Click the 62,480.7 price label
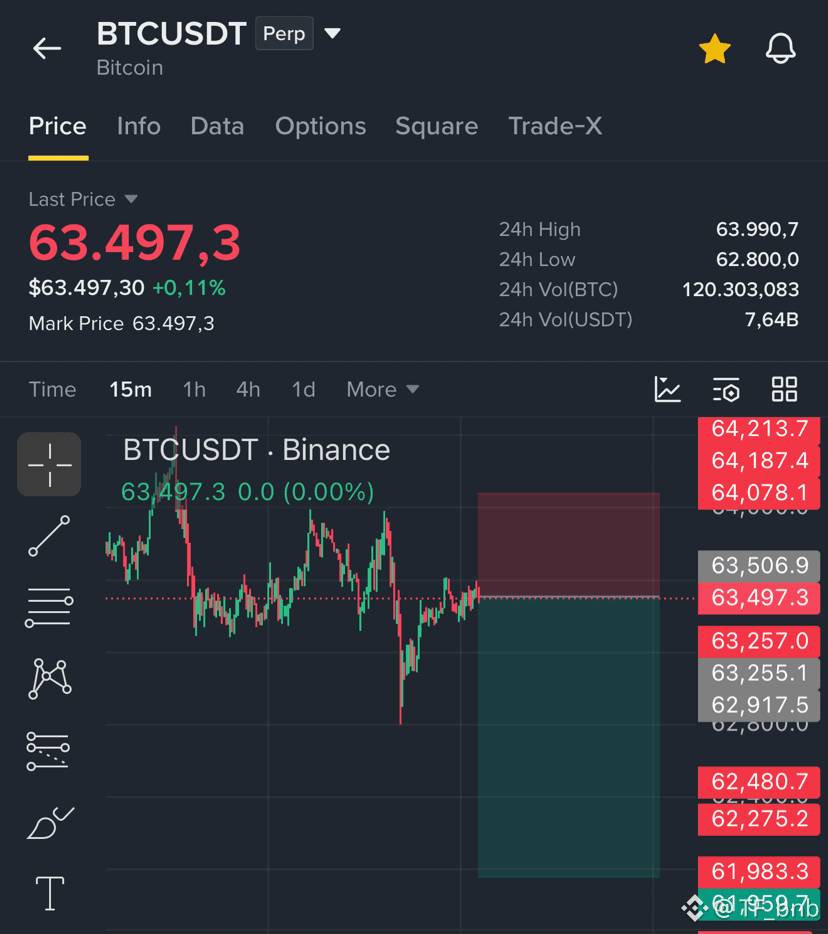Viewport: 828px width, 934px height. [x=759, y=782]
